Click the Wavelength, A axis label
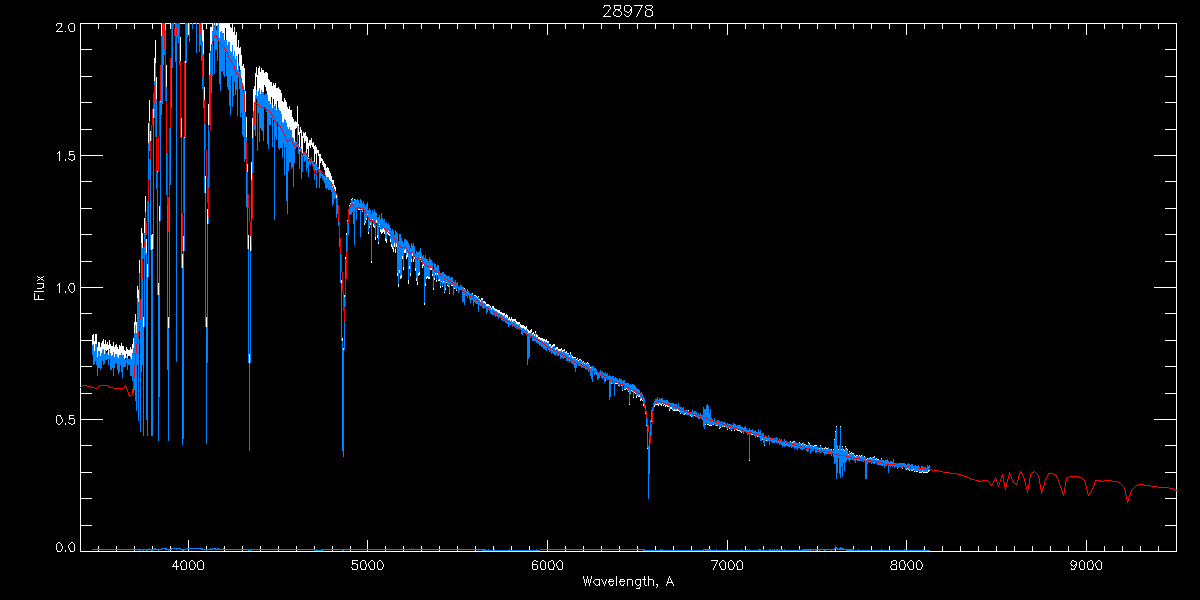This screenshot has width=1200, height=600. pos(628,581)
